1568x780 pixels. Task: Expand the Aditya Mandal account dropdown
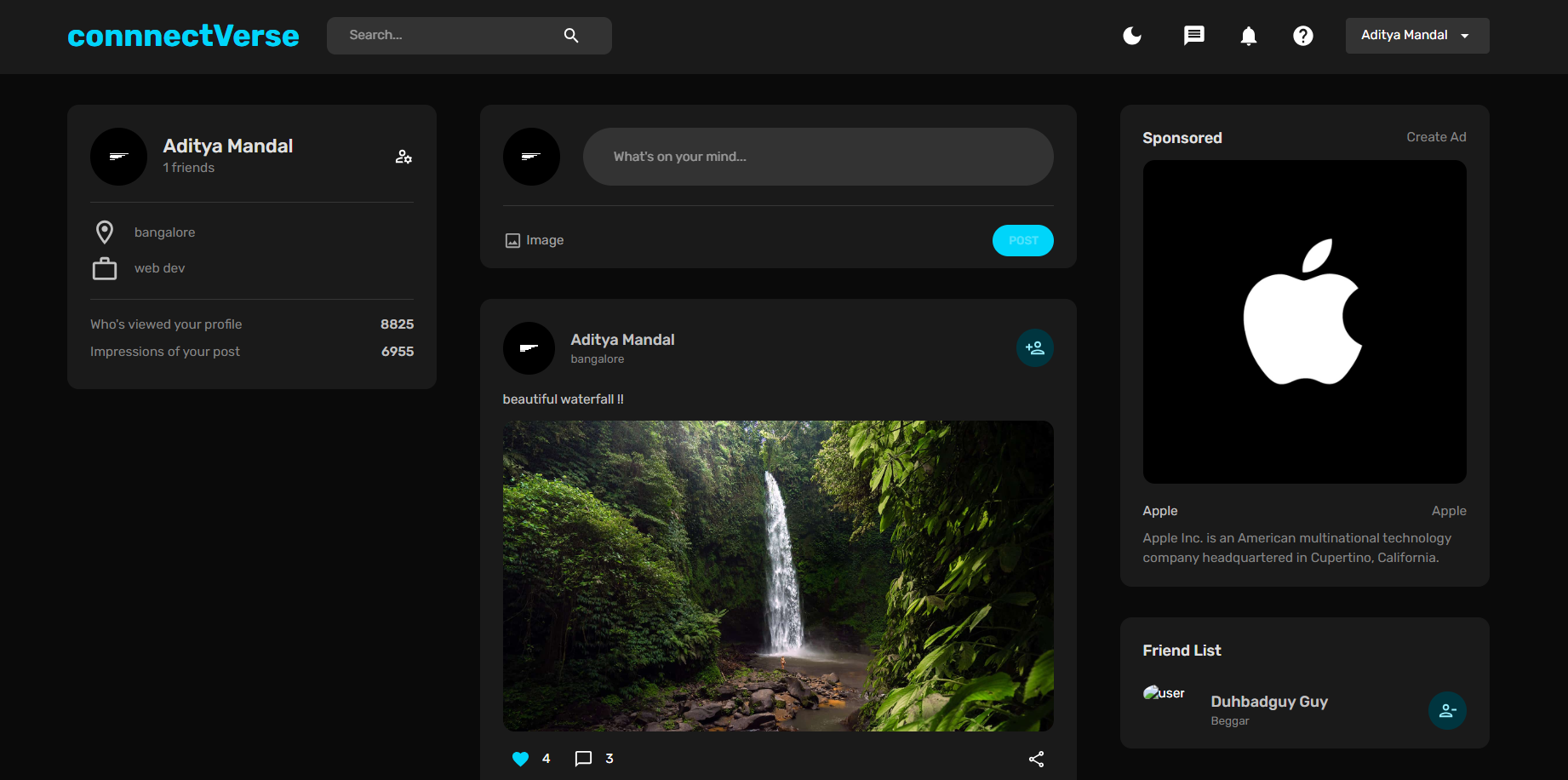[1416, 35]
